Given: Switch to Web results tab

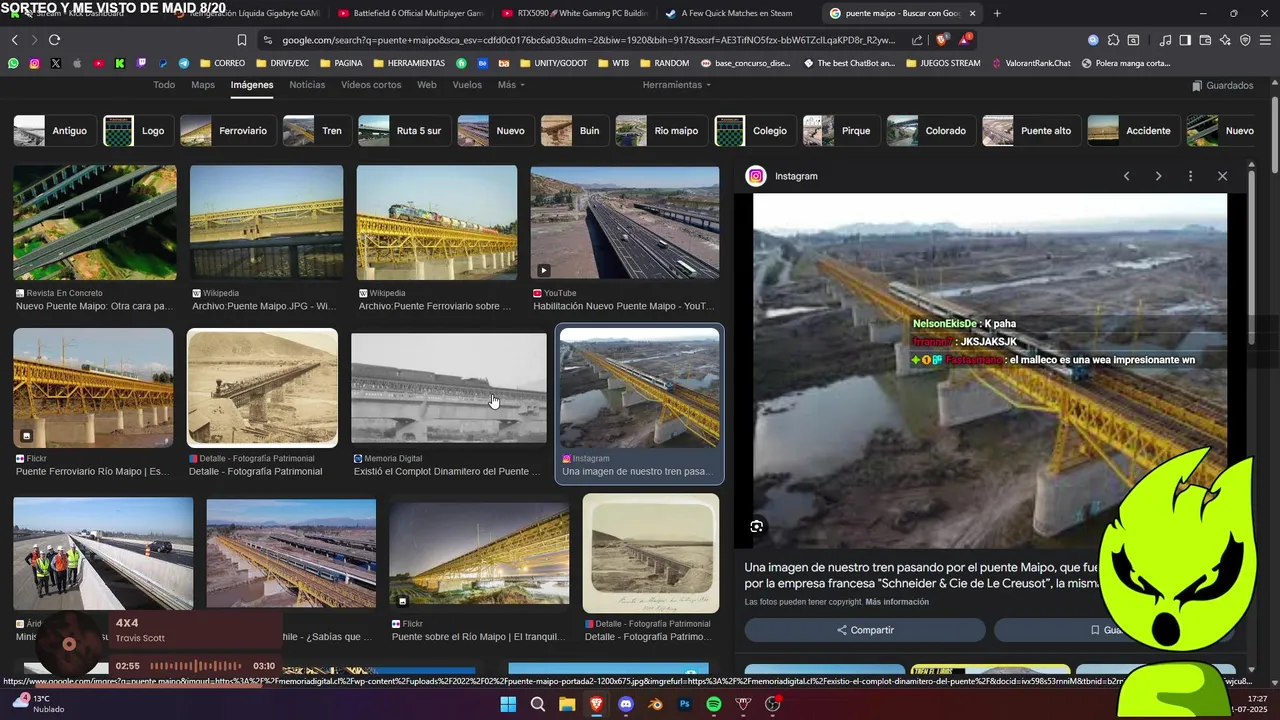Looking at the screenshot, I should point(427,85).
